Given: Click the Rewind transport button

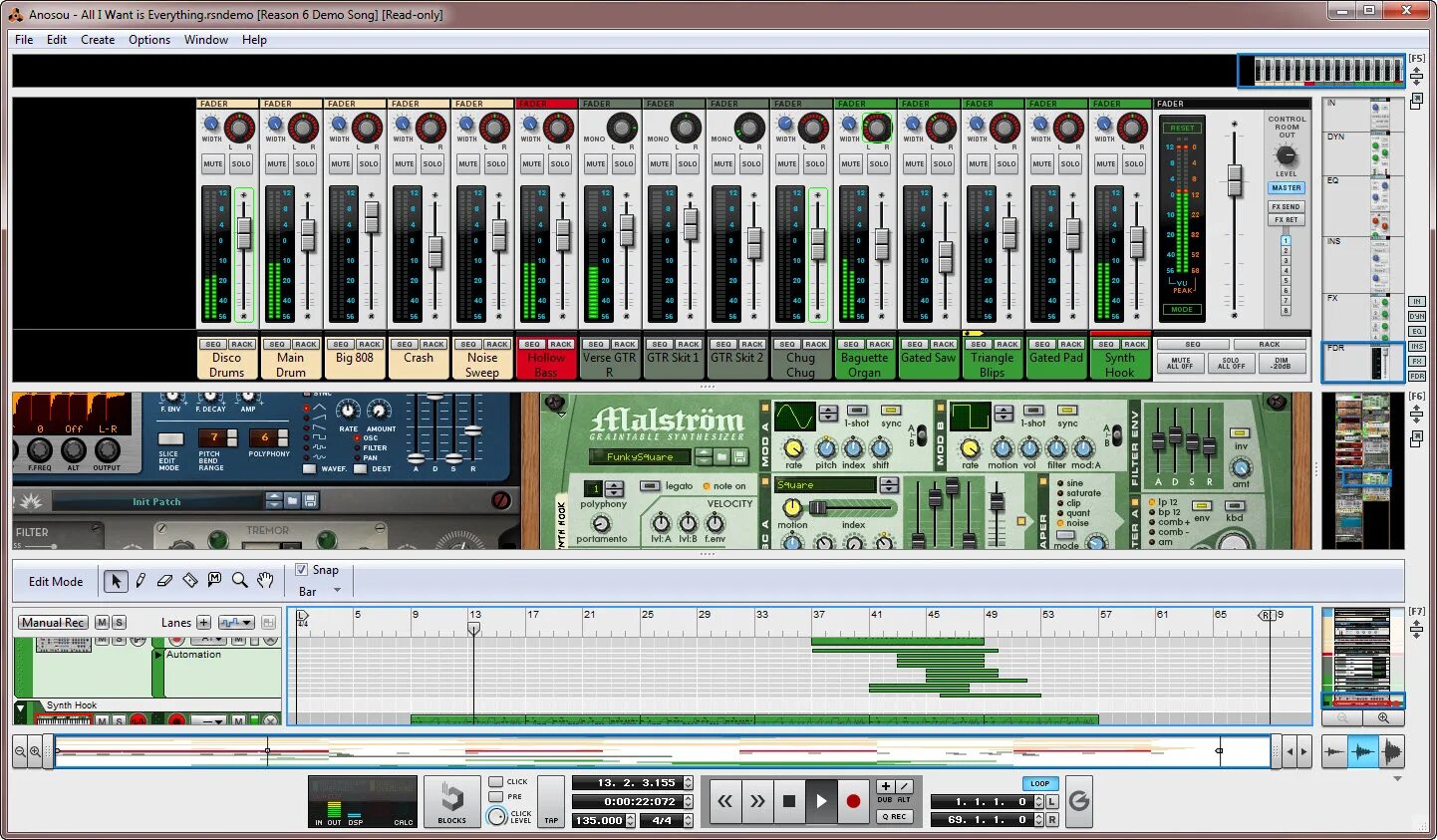Looking at the screenshot, I should click(725, 801).
